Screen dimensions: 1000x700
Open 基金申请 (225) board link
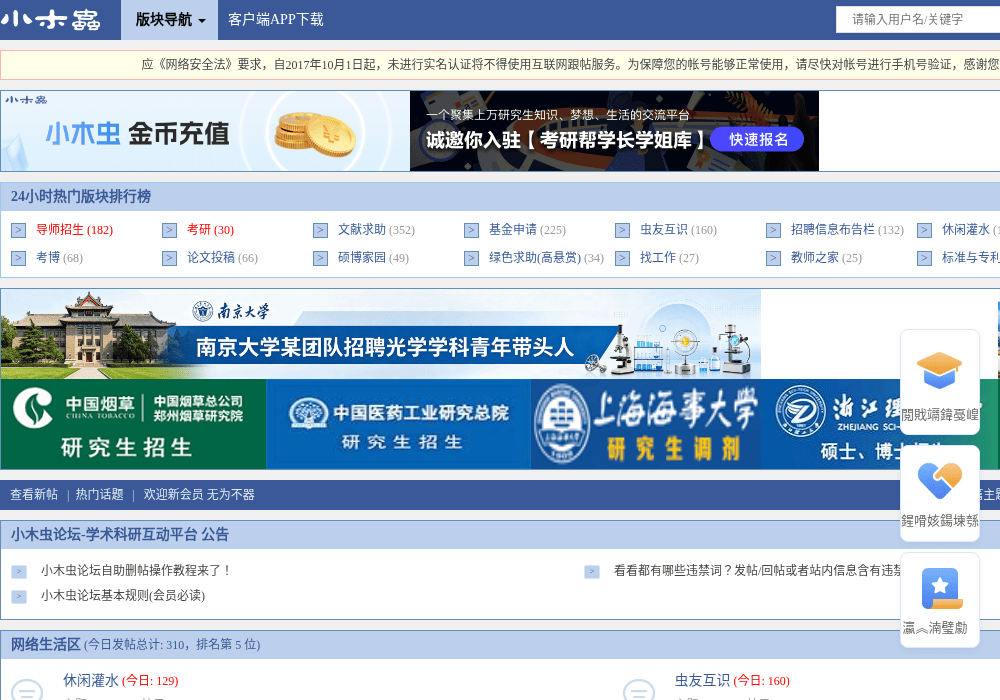click(x=527, y=230)
